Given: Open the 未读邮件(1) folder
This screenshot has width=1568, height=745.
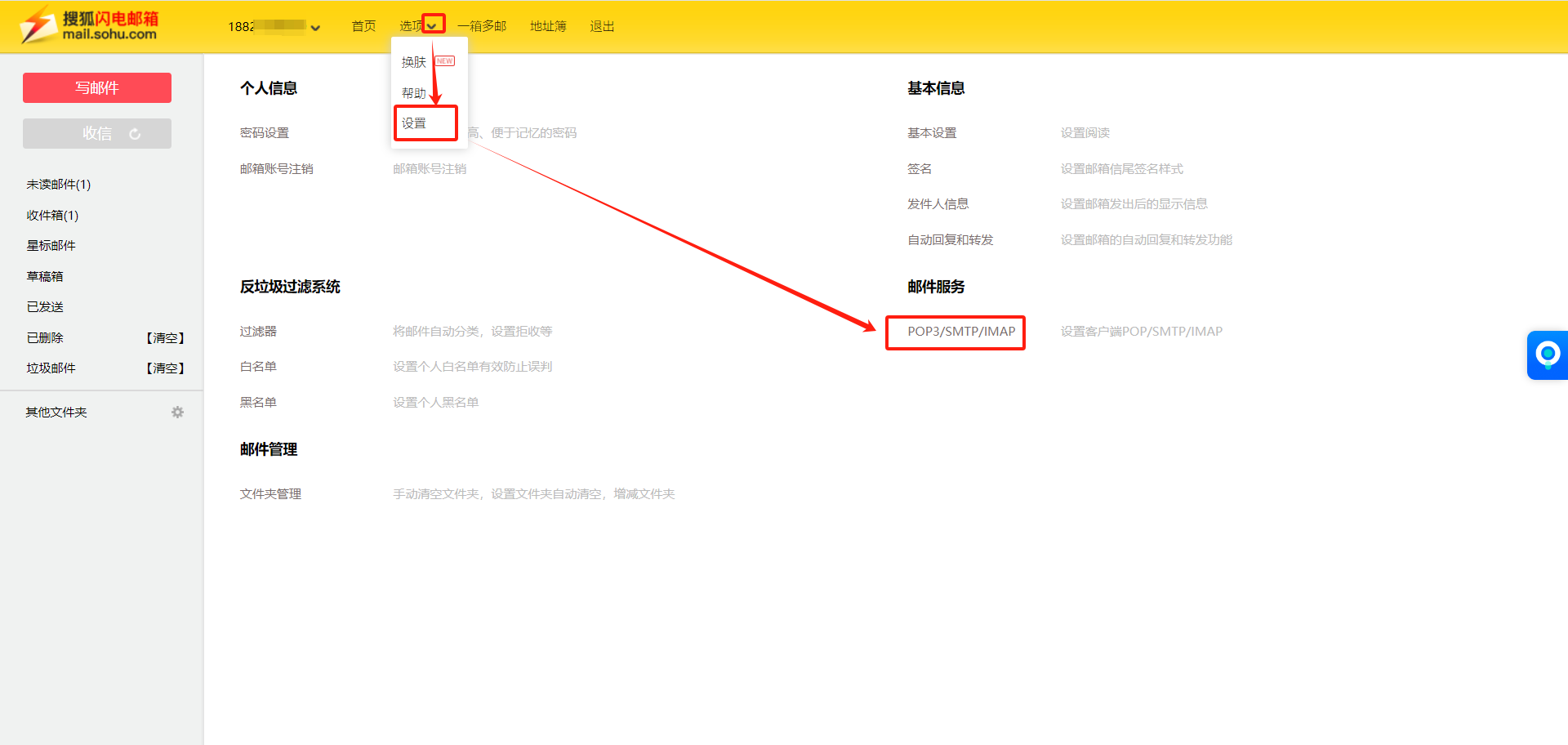Looking at the screenshot, I should click(x=59, y=185).
